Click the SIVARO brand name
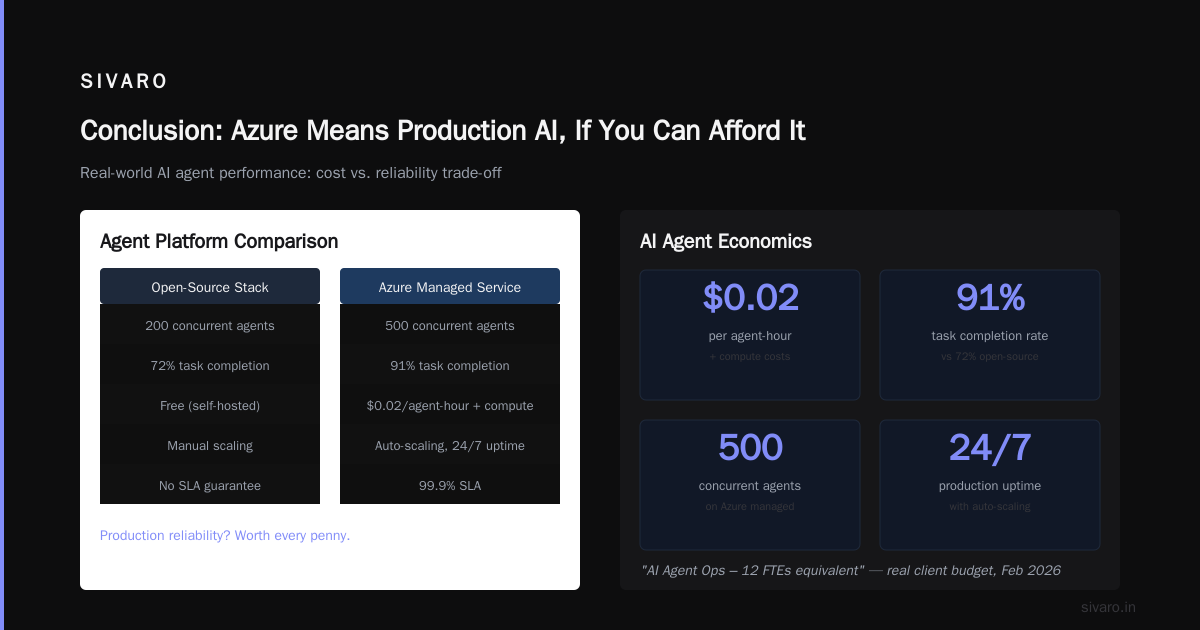 pyautogui.click(x=124, y=82)
